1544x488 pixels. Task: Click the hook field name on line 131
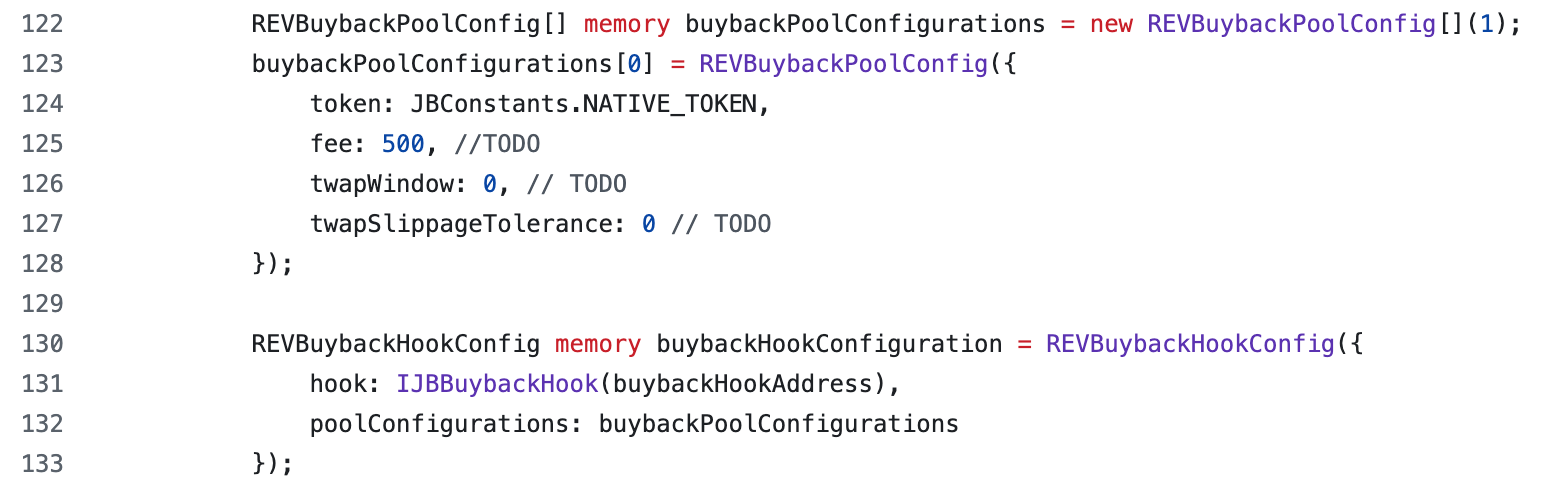coord(338,384)
